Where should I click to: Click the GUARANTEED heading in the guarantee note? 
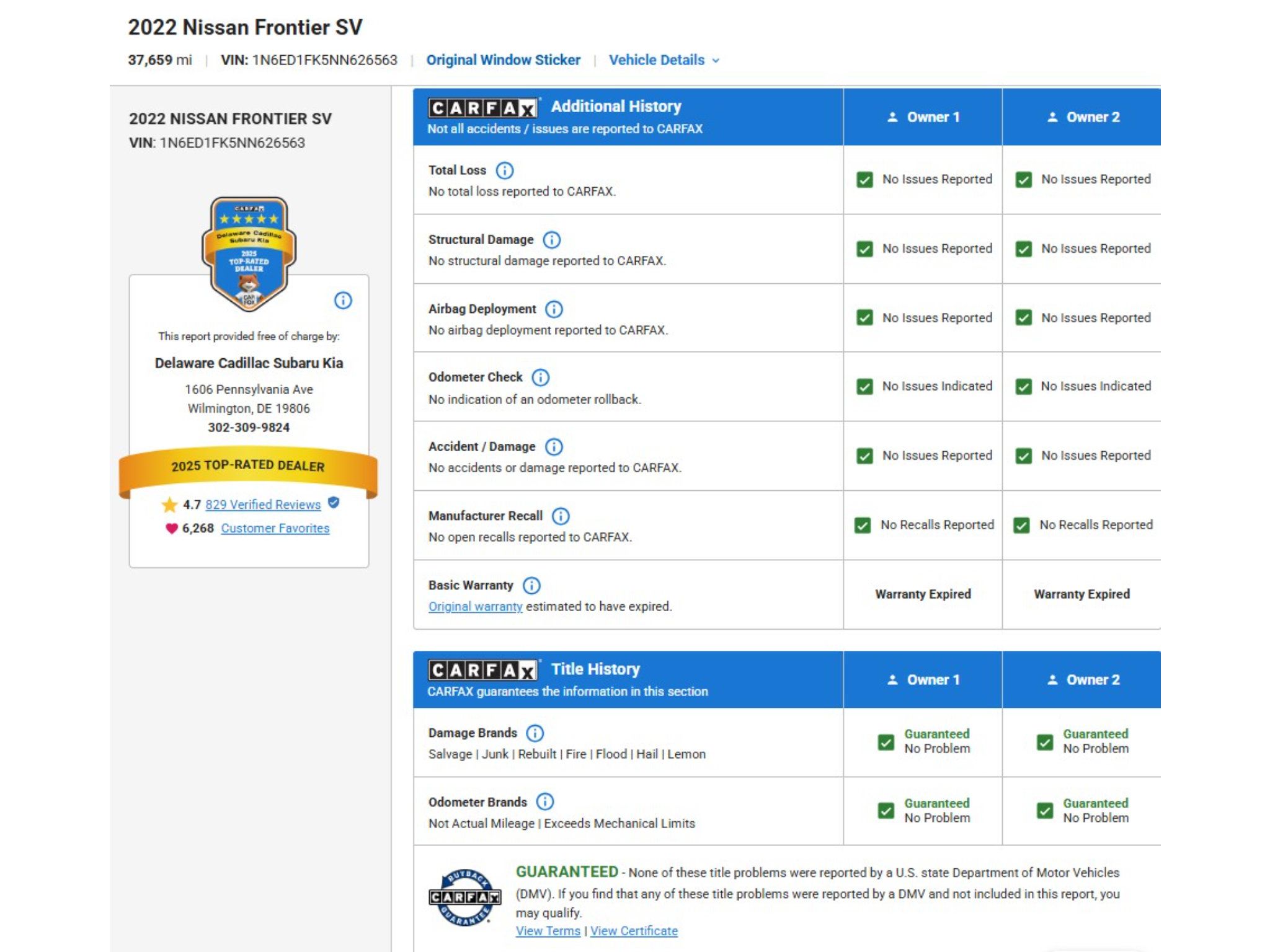[x=567, y=872]
